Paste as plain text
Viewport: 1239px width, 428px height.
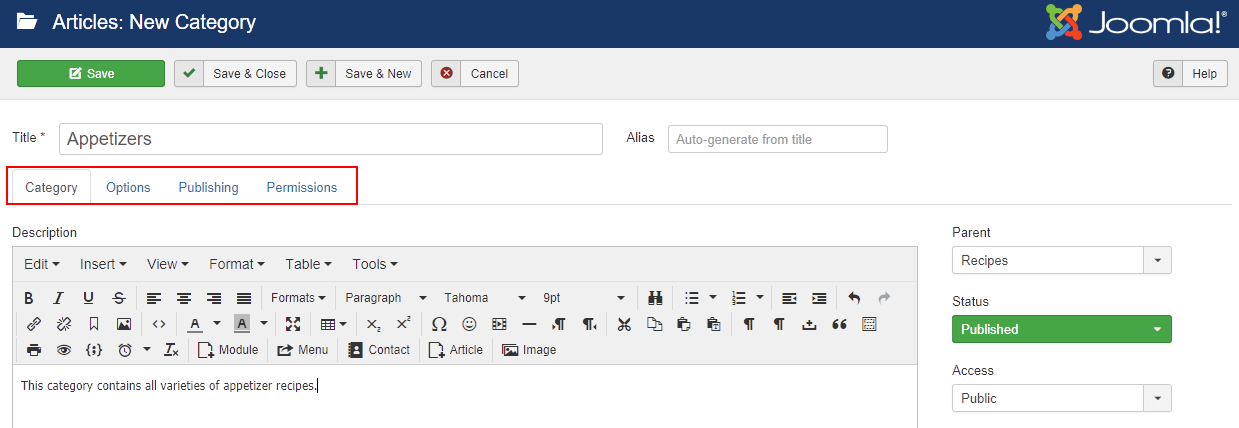(713, 324)
